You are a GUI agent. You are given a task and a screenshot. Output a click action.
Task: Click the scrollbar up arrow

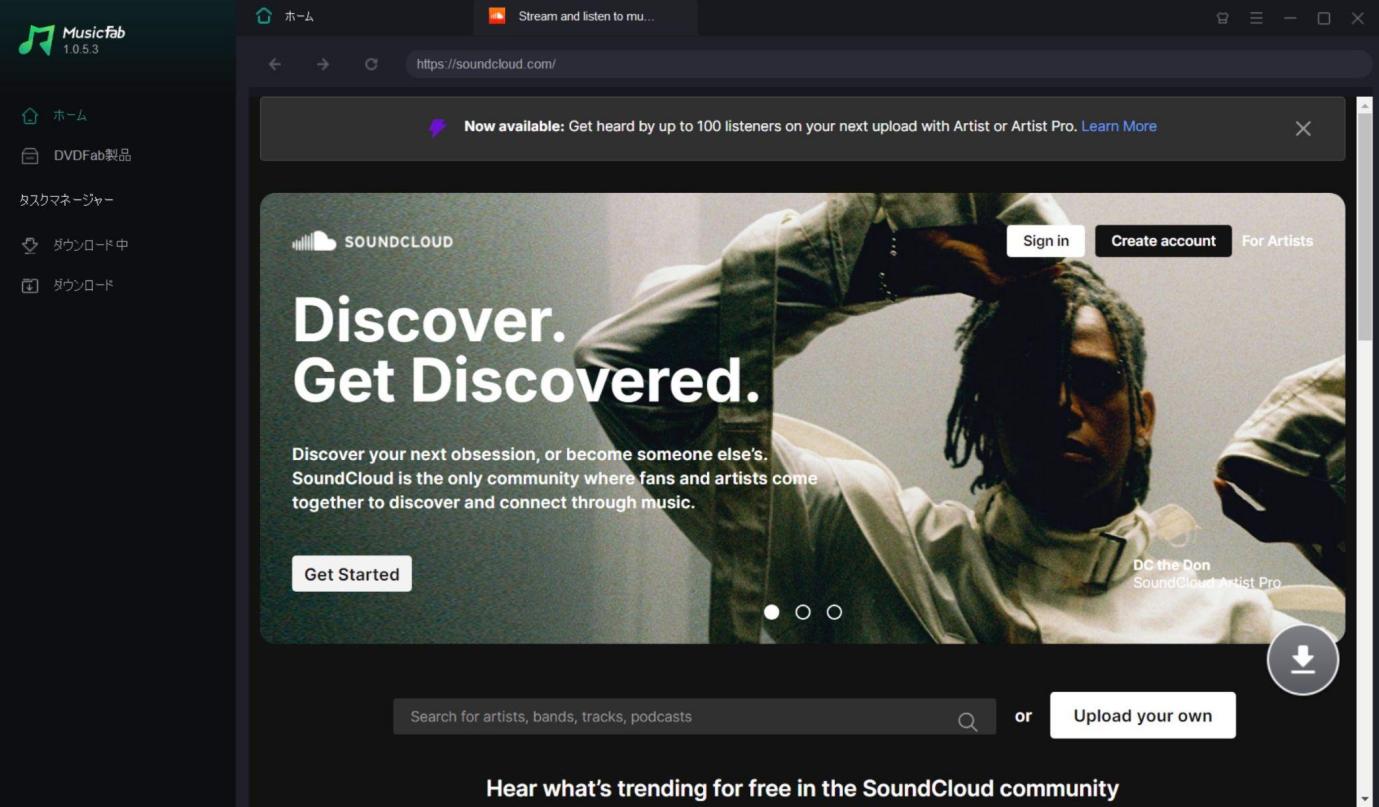point(1364,104)
